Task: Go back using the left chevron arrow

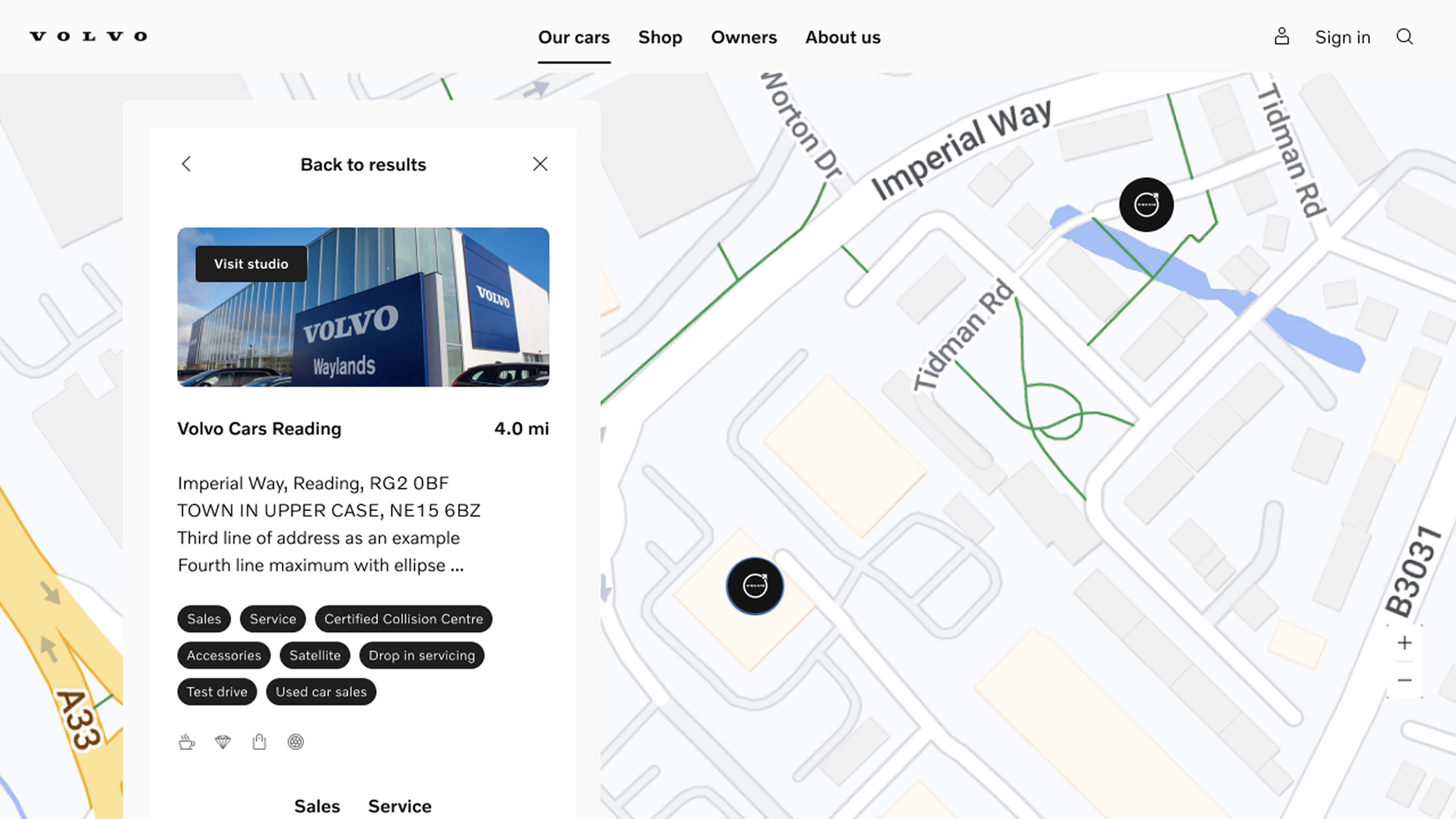Action: [x=187, y=164]
